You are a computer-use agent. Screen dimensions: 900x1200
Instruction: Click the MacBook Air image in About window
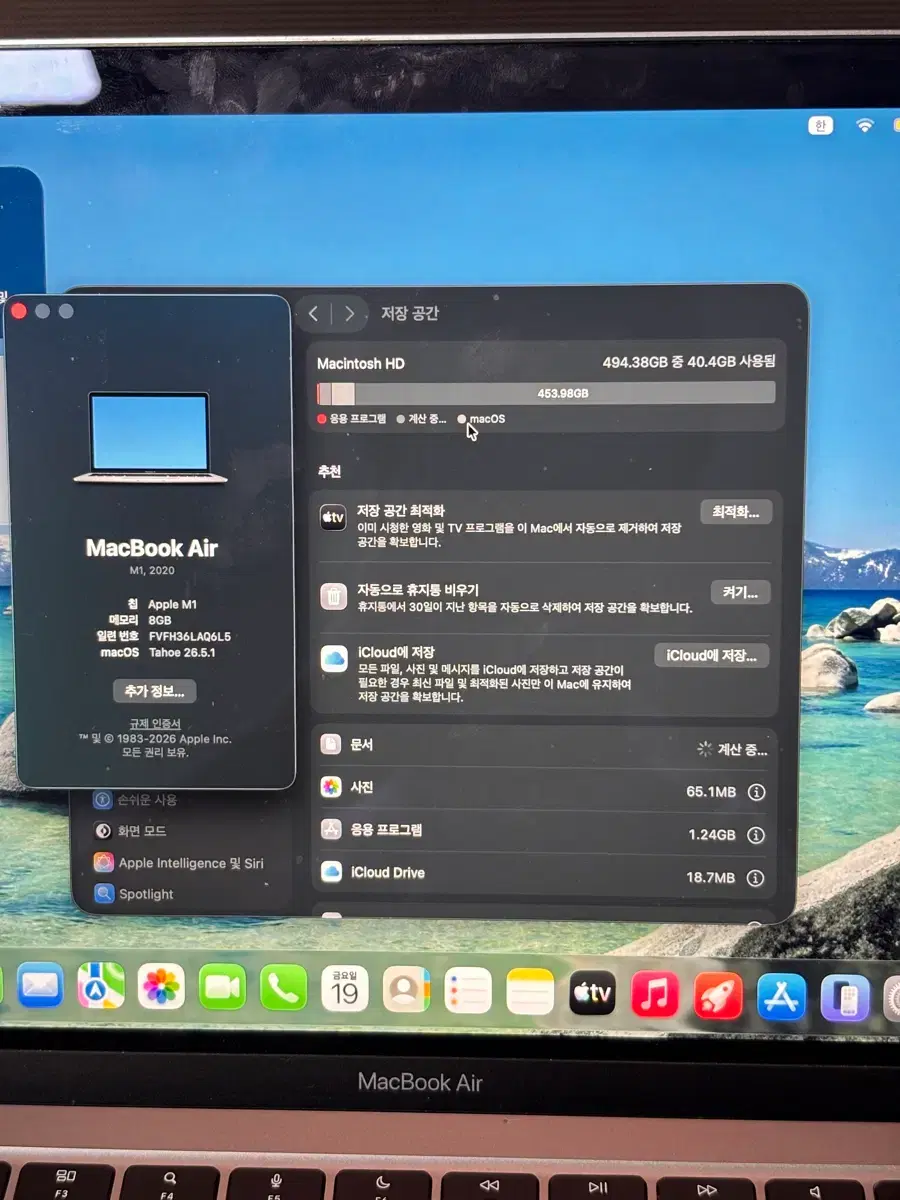(x=150, y=437)
